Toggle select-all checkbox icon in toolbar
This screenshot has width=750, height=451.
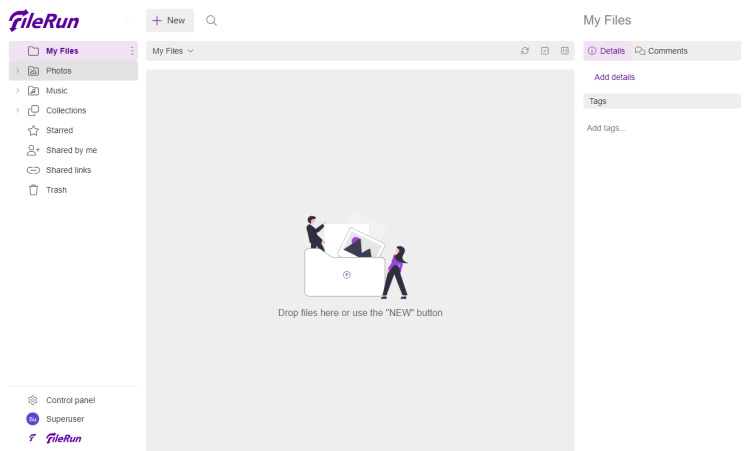[x=545, y=51]
